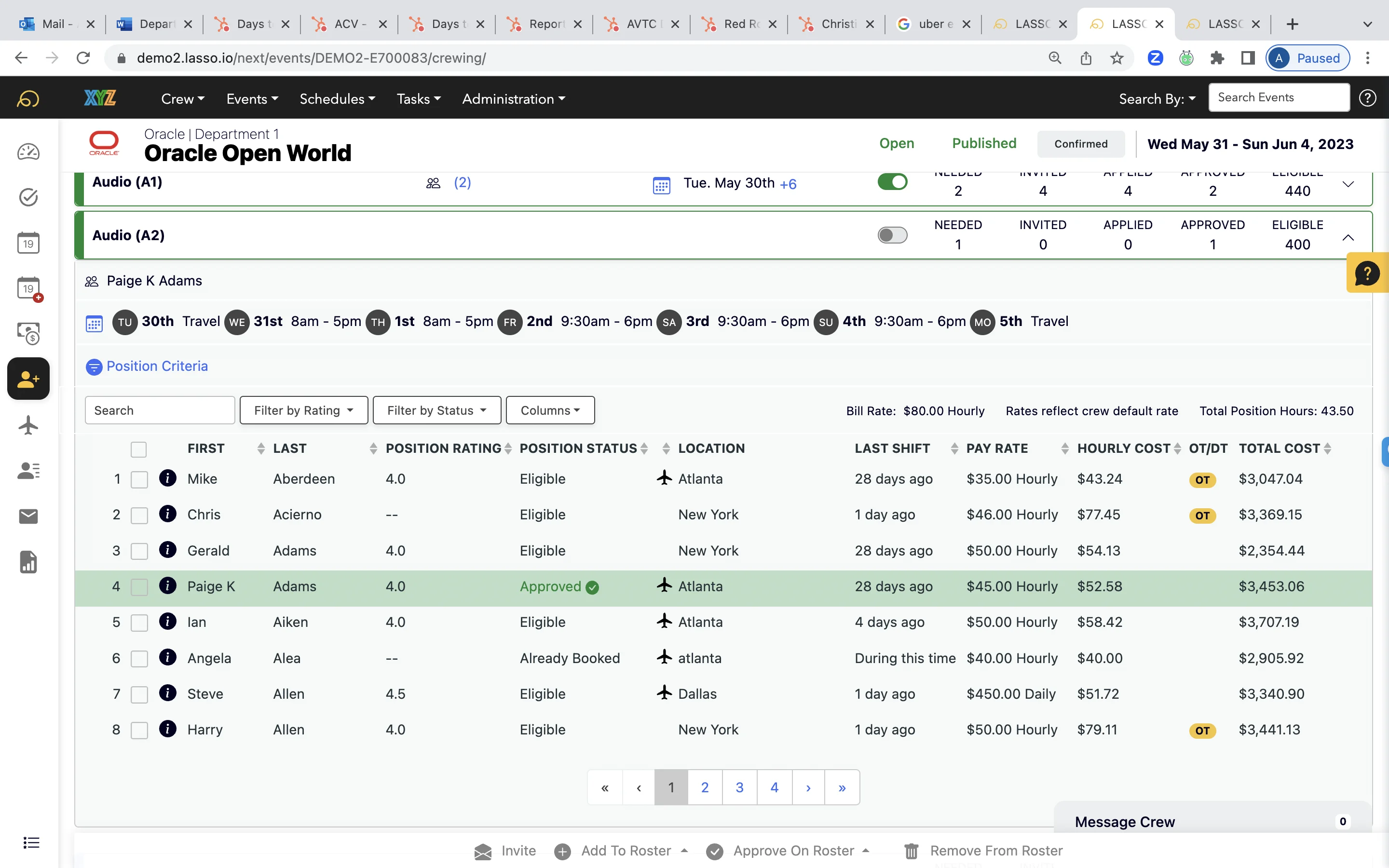Check the box for Chris Acierno
Viewport: 1389px width, 868px height.
pyautogui.click(x=139, y=515)
